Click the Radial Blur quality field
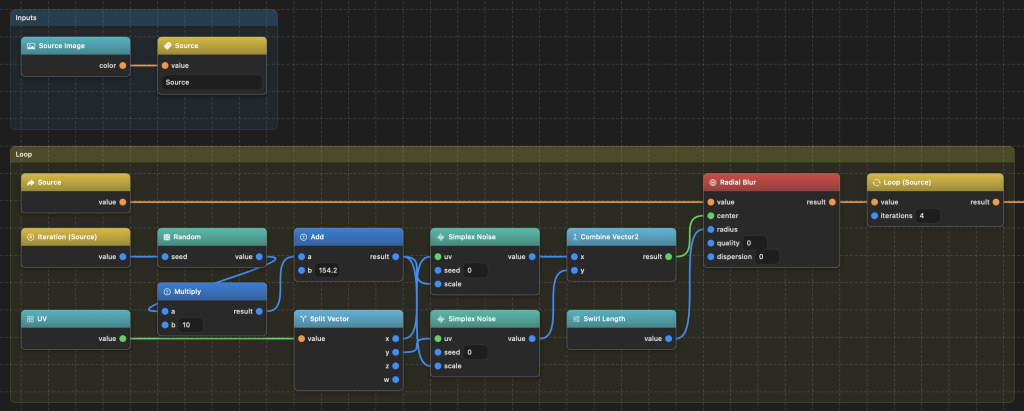The width and height of the screenshot is (1024, 411). 754,243
